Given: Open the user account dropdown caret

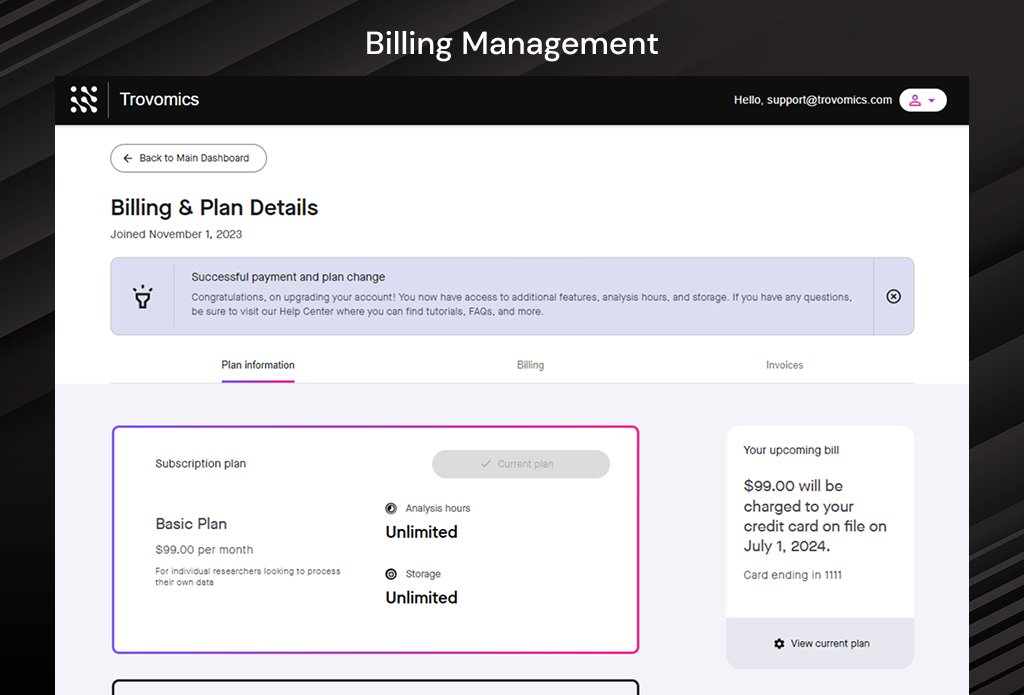Looking at the screenshot, I should pyautogui.click(x=932, y=101).
